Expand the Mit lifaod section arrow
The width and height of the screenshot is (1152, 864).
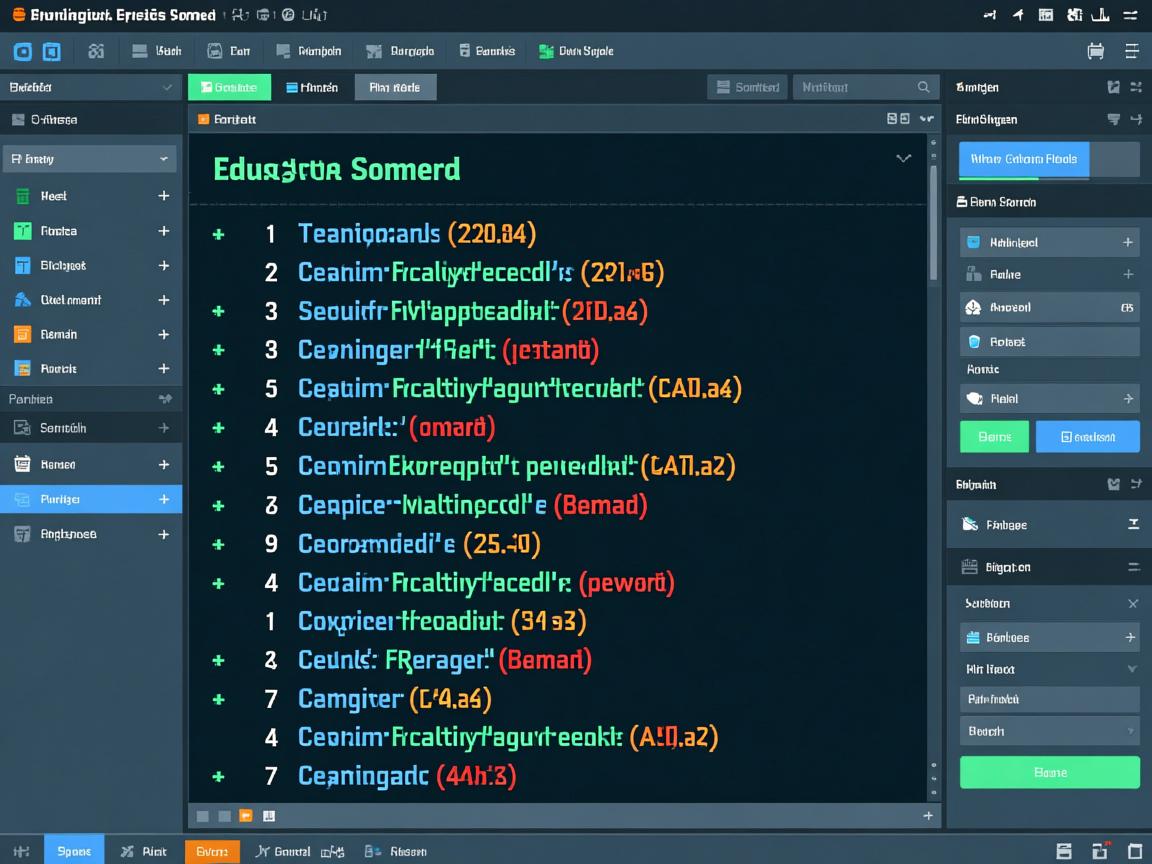[x=1132, y=669]
